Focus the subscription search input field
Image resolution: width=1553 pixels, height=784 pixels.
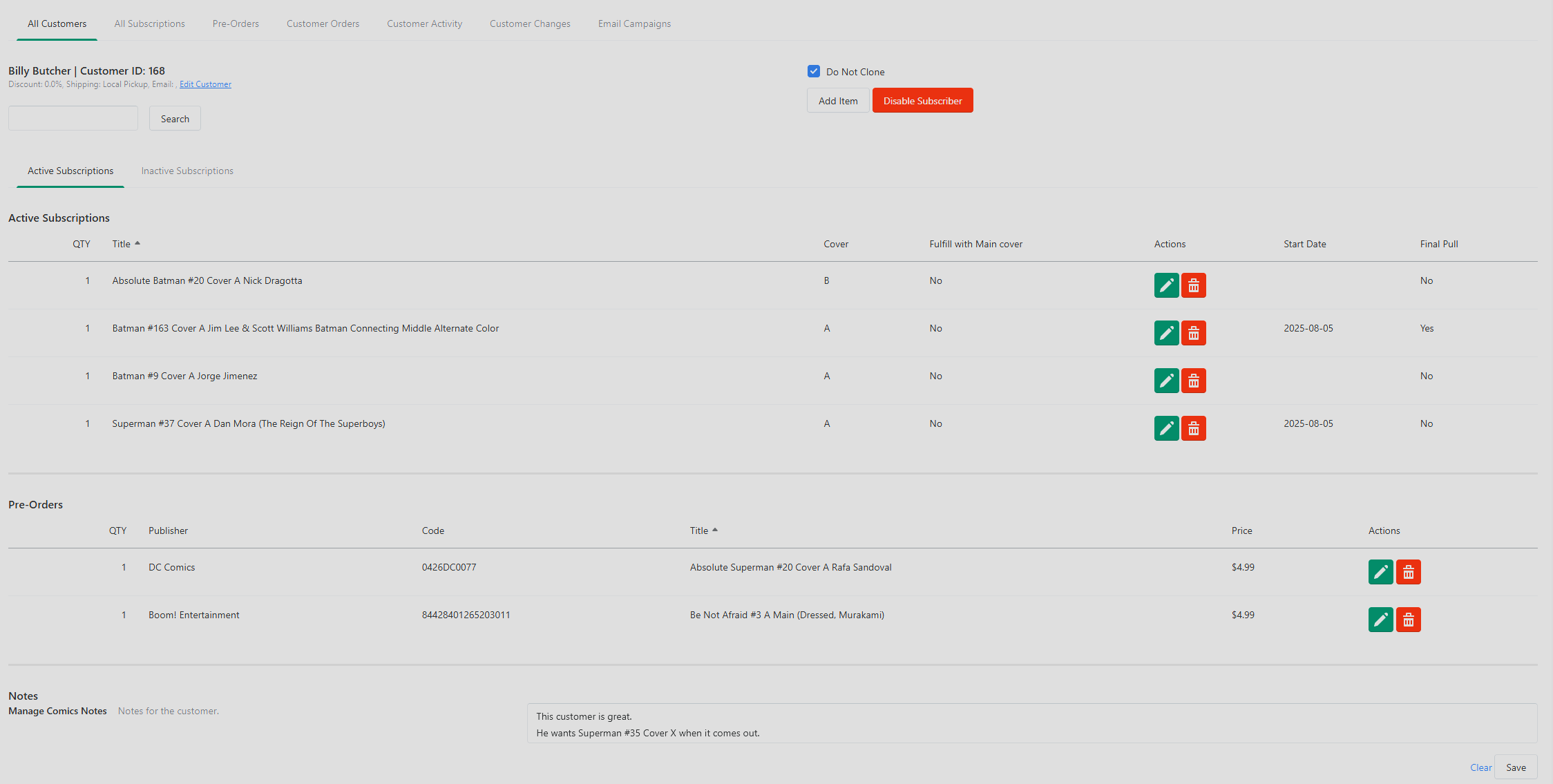point(73,118)
